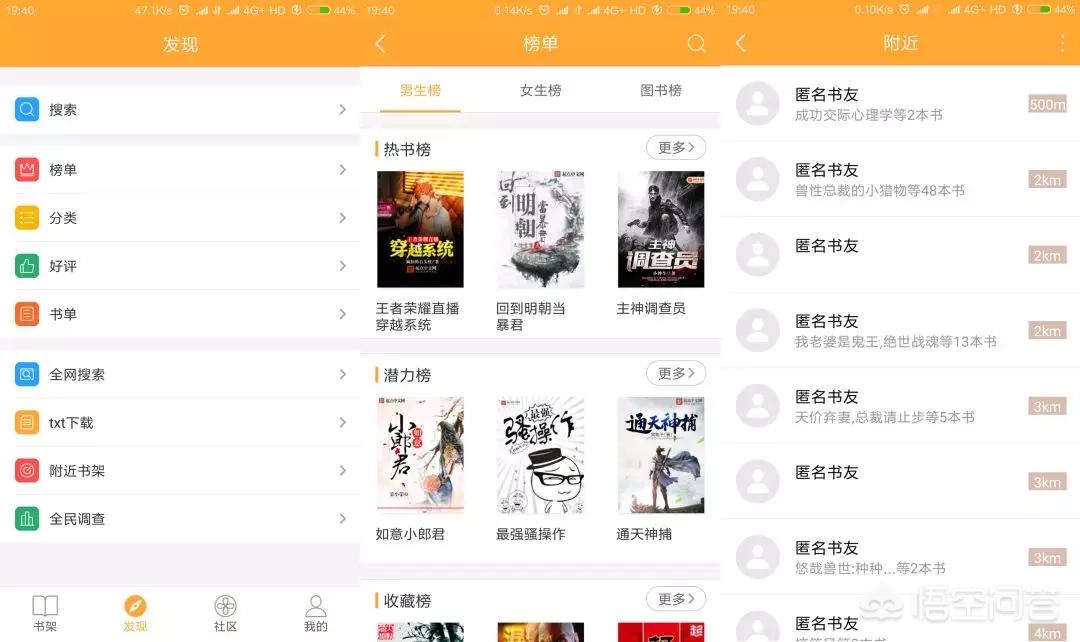
Task: Tap the orange 书单 icon
Action: tap(27, 314)
